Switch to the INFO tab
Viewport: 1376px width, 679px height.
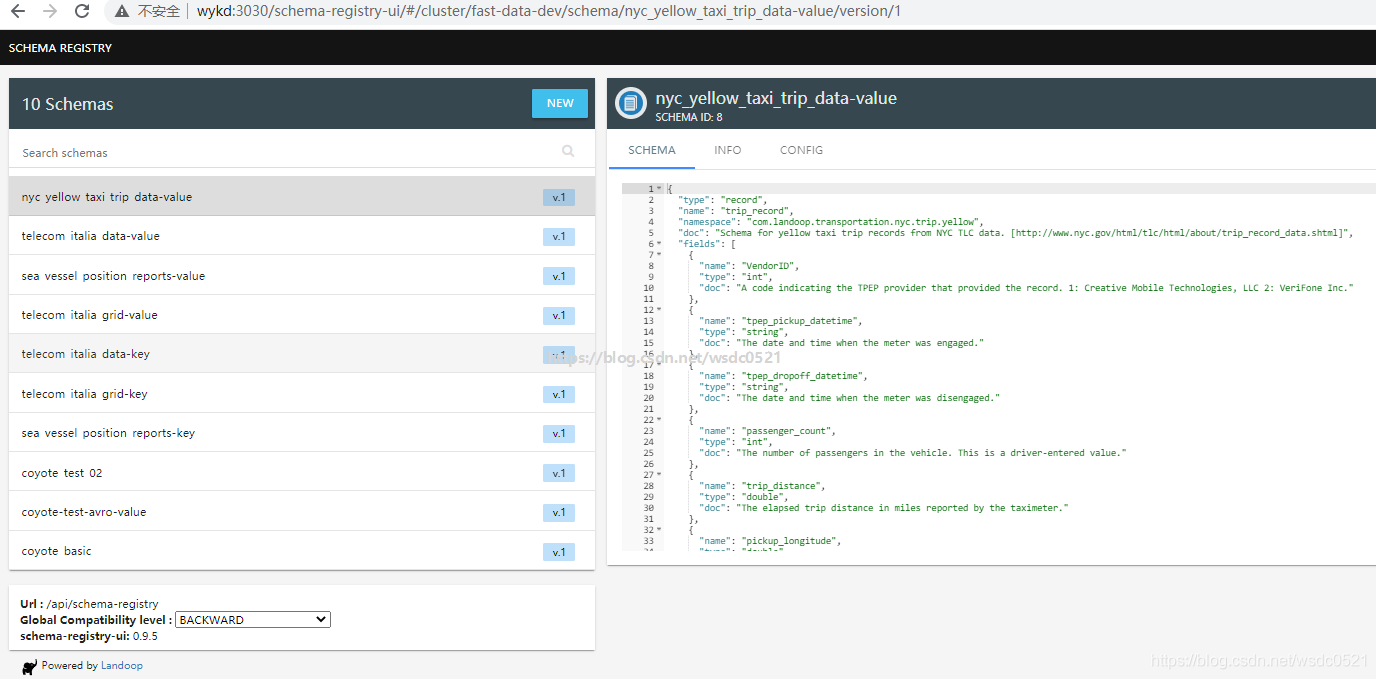[x=728, y=150]
